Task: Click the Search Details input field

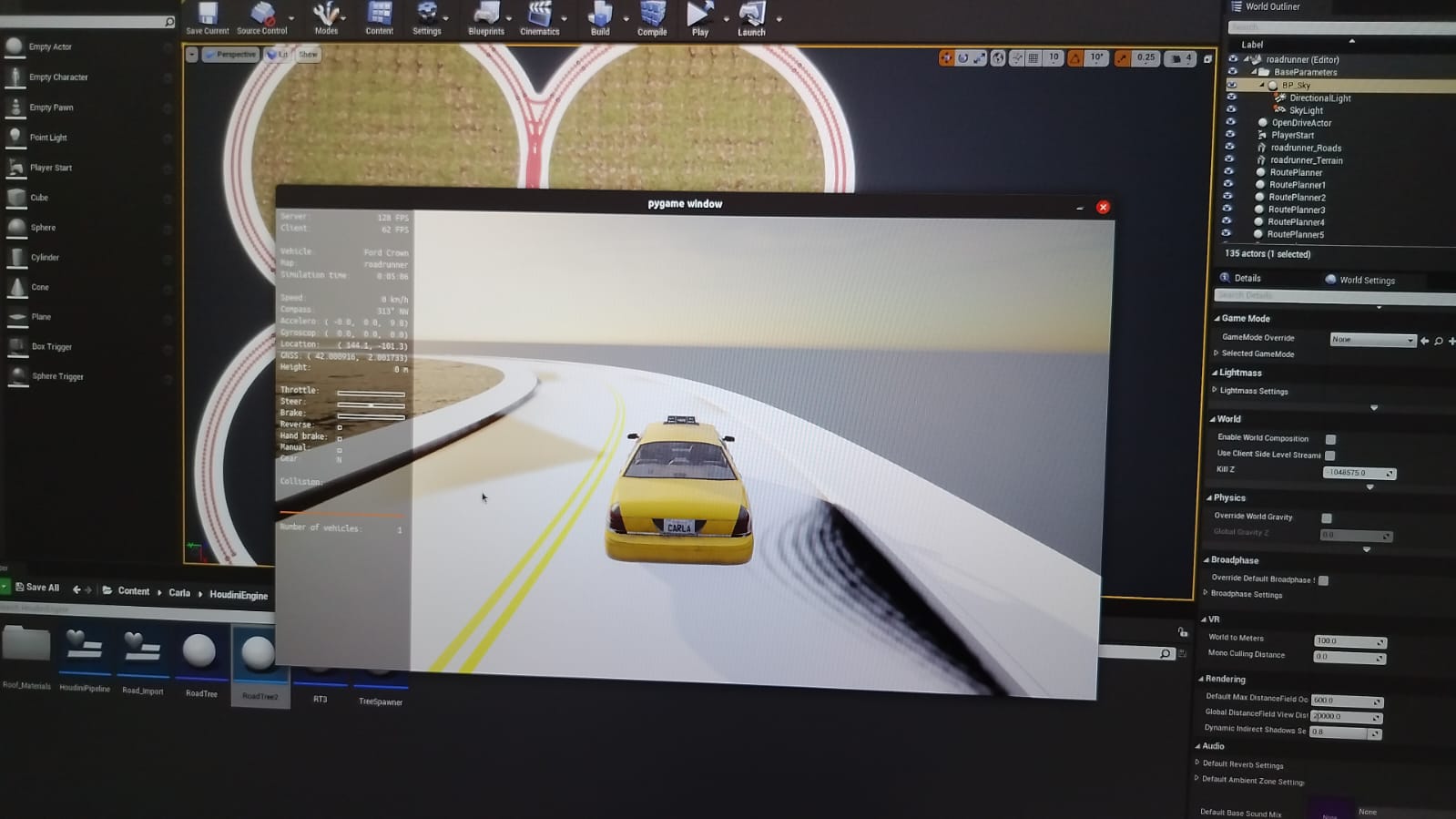Action: 1334,296
